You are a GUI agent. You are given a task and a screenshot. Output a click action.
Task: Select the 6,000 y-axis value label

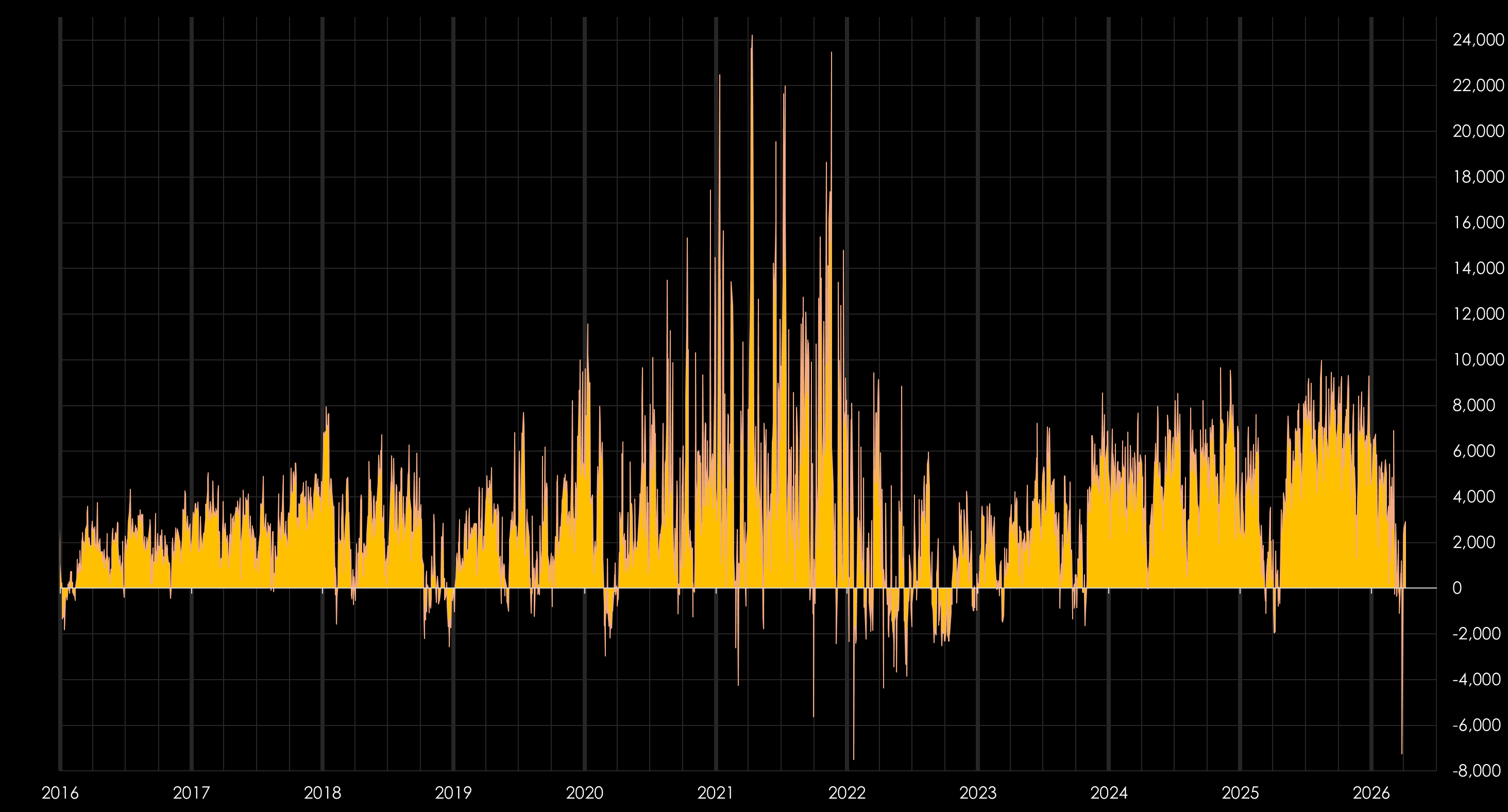tap(1473, 451)
